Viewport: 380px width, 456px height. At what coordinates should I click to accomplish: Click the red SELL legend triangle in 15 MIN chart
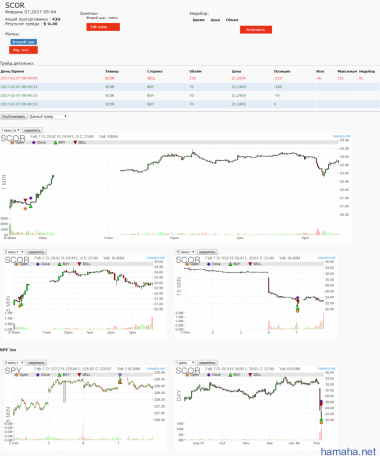click(250, 264)
